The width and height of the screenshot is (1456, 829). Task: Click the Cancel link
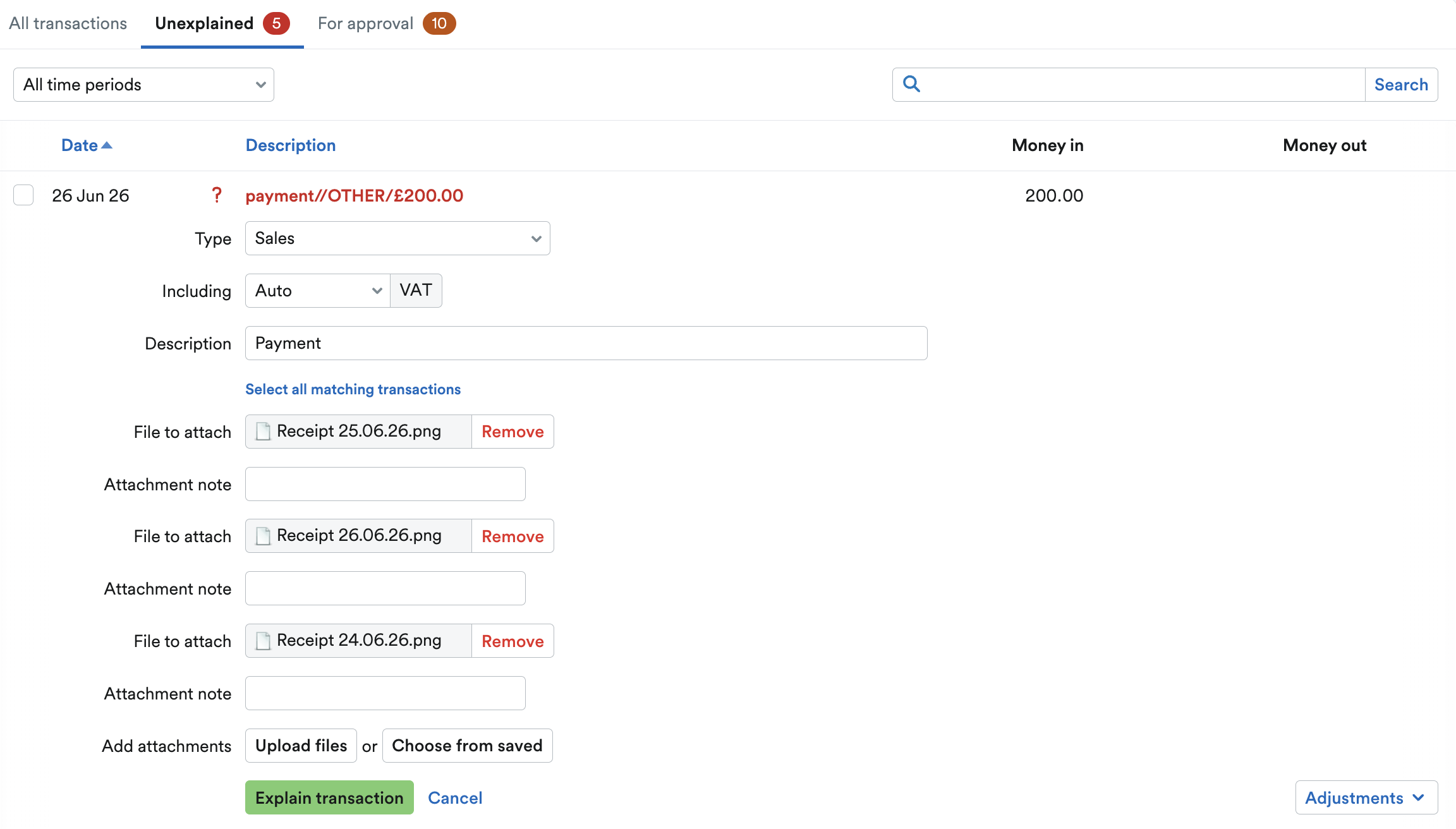[455, 797]
